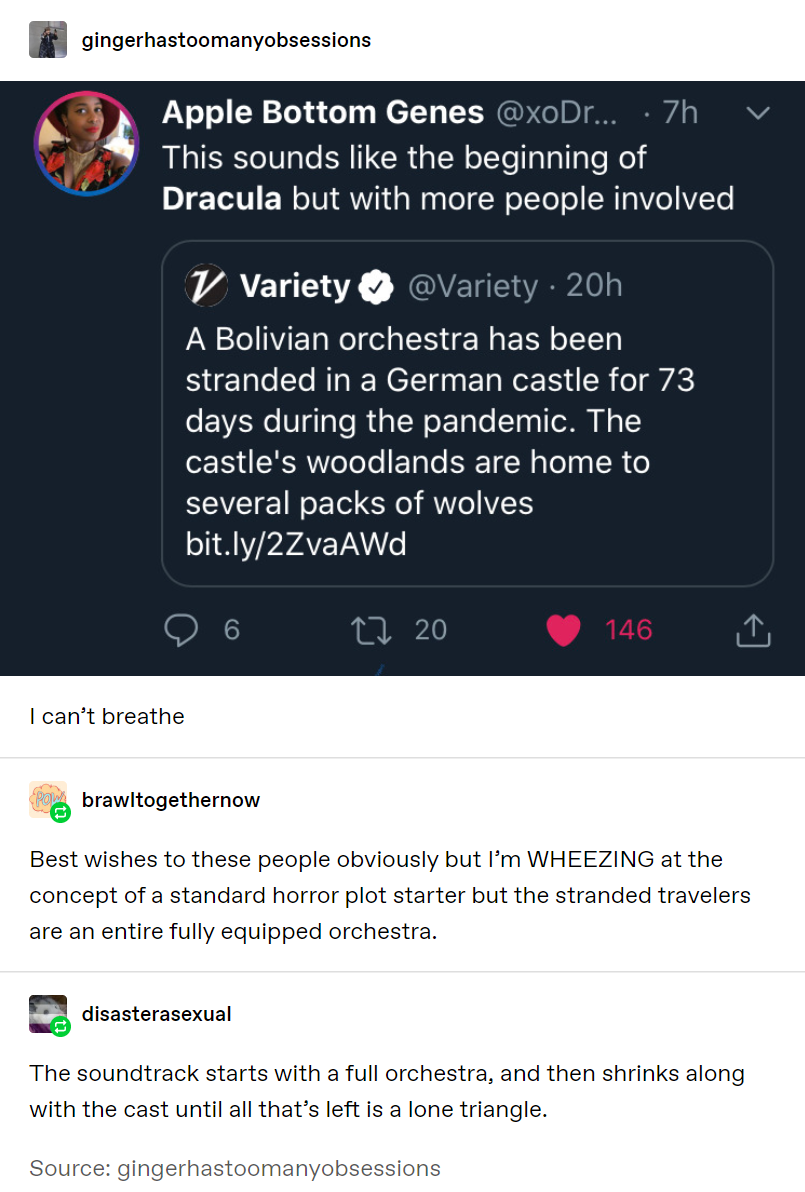This screenshot has width=805, height=1192.
Task: Click the tweet share upload icon
Action: click(x=753, y=630)
